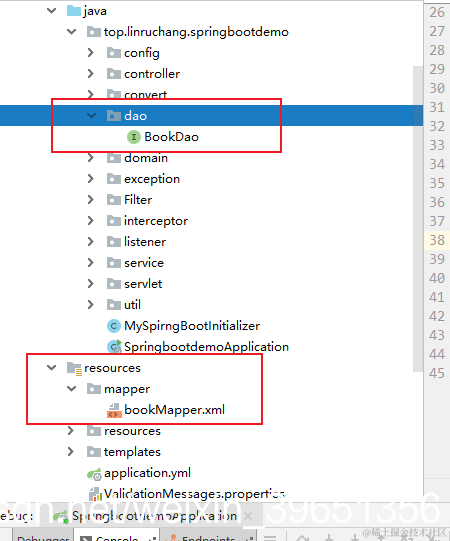
Task: Click the templates folder icon
Action: [94, 452]
